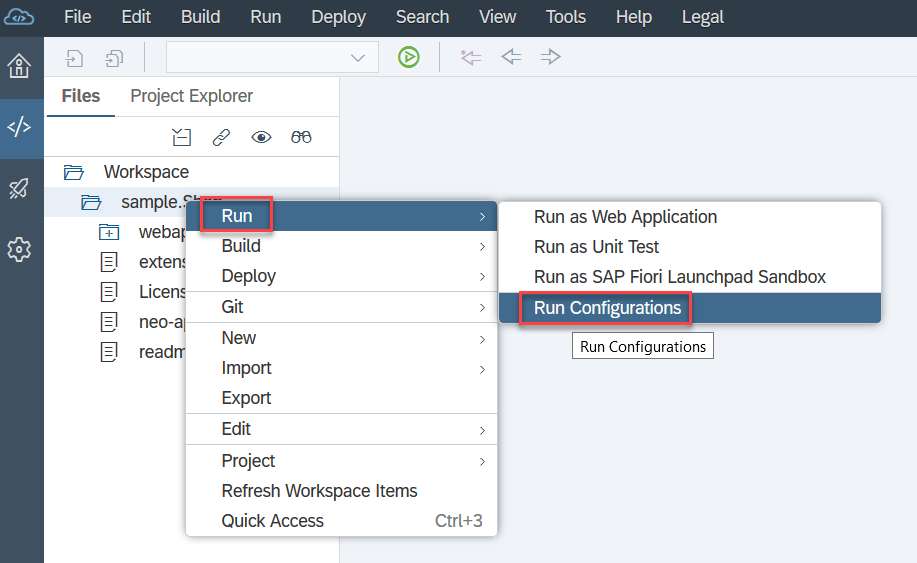
Task: Choose Run as Web Application
Action: (x=690, y=217)
